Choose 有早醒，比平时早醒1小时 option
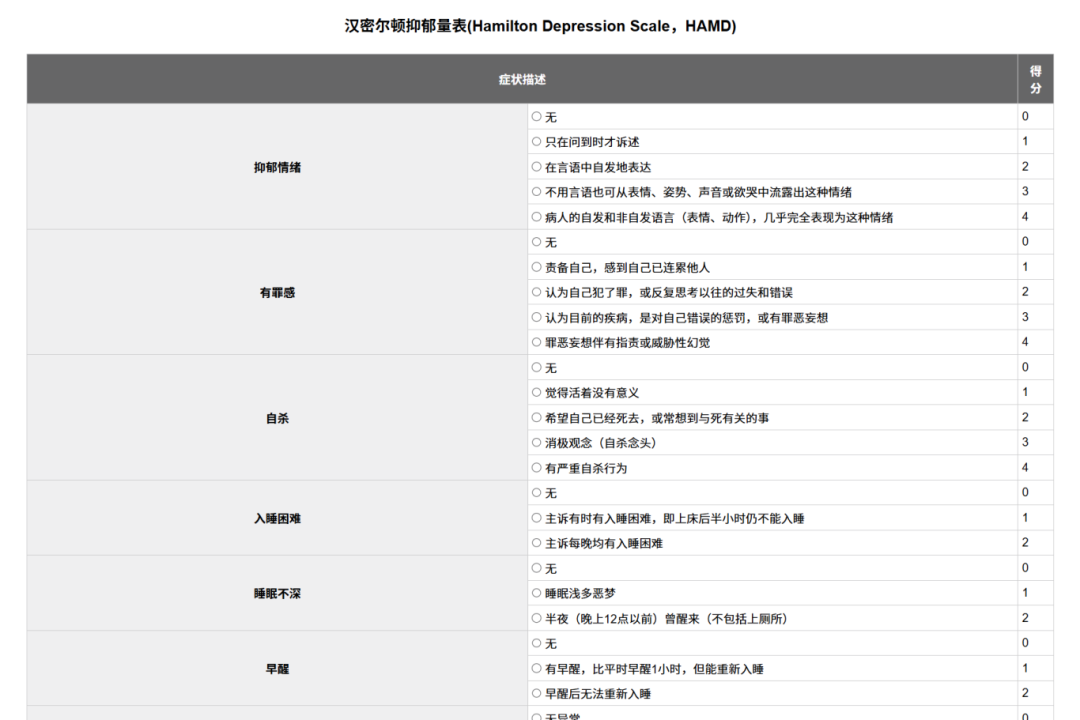1080x720 pixels. coord(537,668)
